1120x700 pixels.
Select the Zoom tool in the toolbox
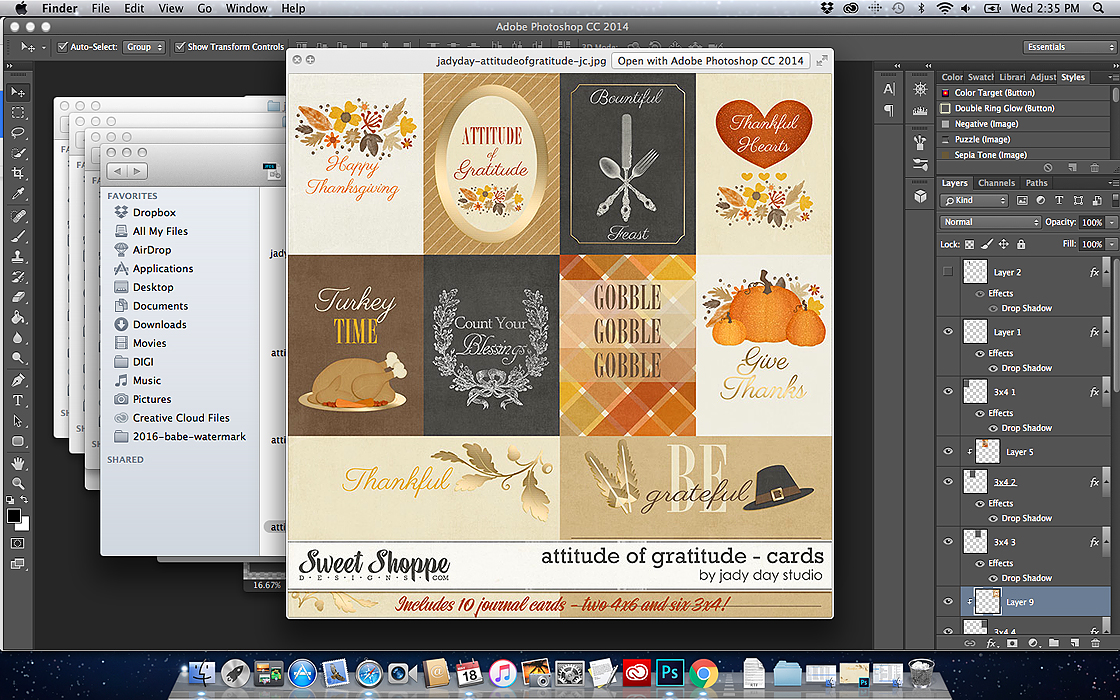coord(18,483)
